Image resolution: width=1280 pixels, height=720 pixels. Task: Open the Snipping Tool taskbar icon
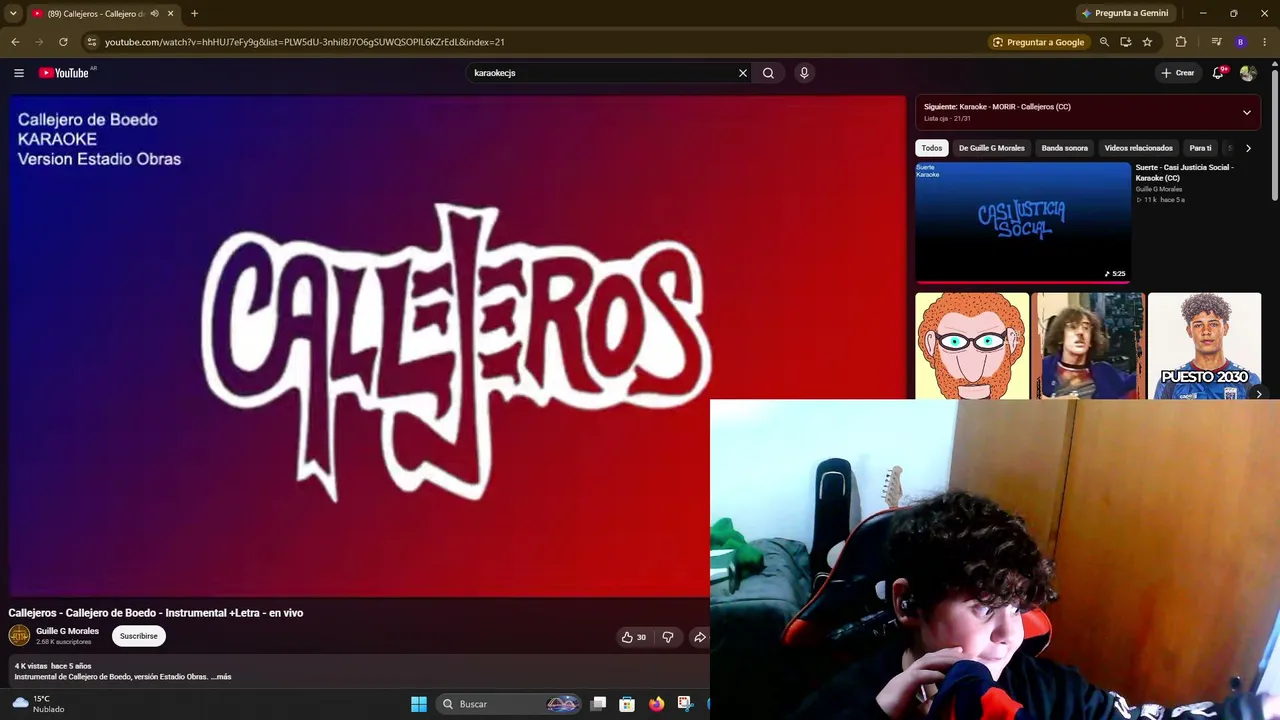coord(685,704)
